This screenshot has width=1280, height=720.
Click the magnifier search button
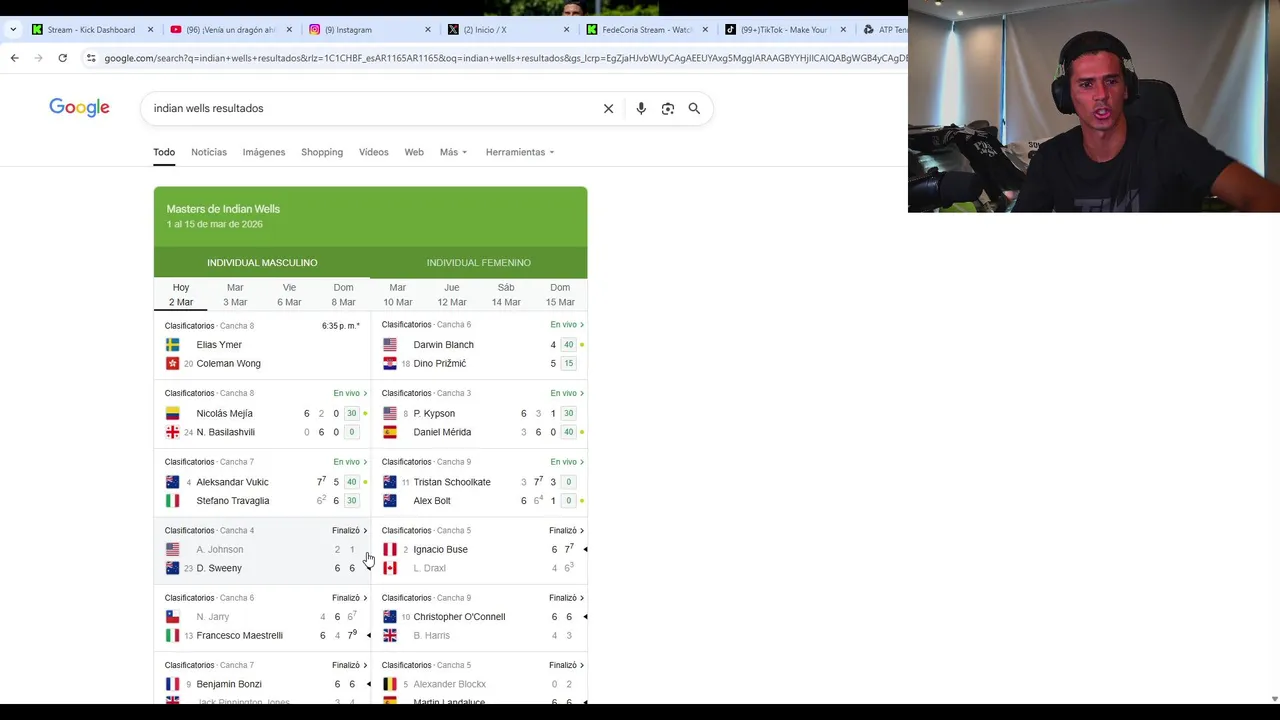[x=694, y=108]
